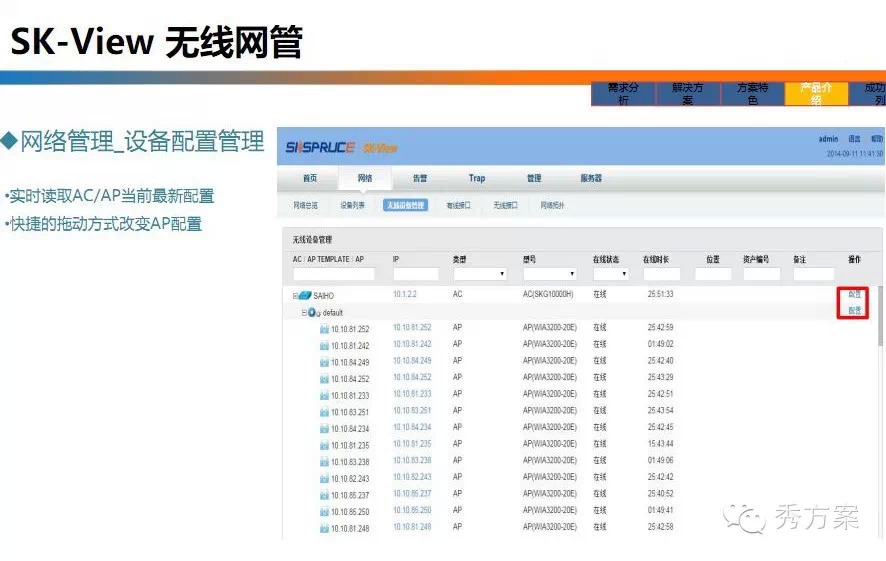
Task: Open the IP link 10.10.81.242
Action: 412,345
